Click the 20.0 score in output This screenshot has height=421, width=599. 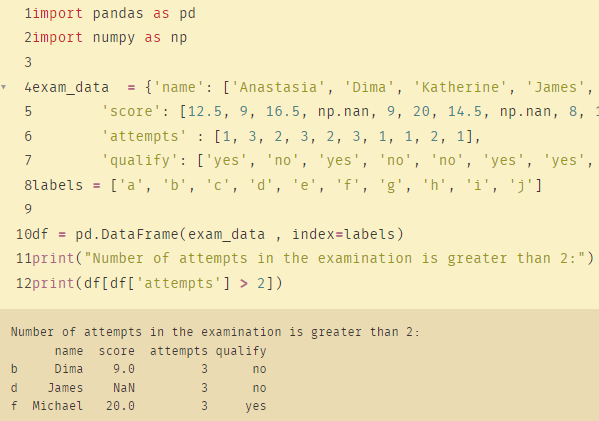120,406
